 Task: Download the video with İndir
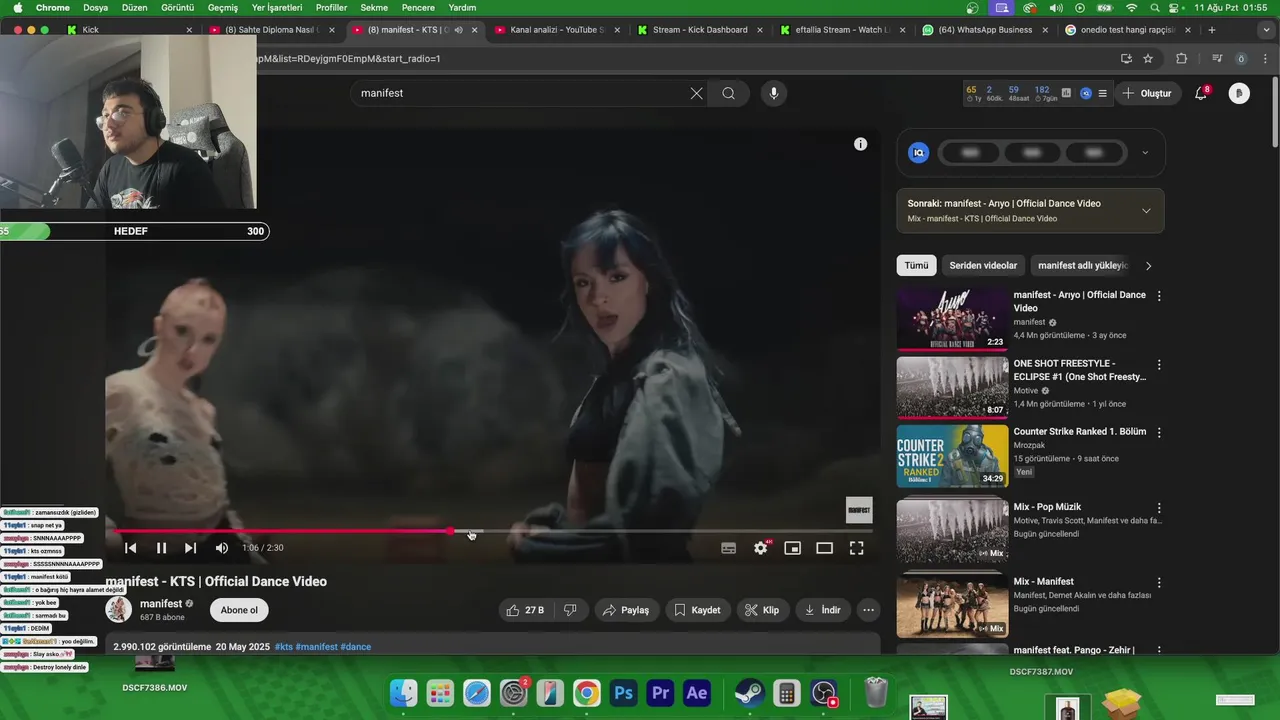tap(822, 610)
